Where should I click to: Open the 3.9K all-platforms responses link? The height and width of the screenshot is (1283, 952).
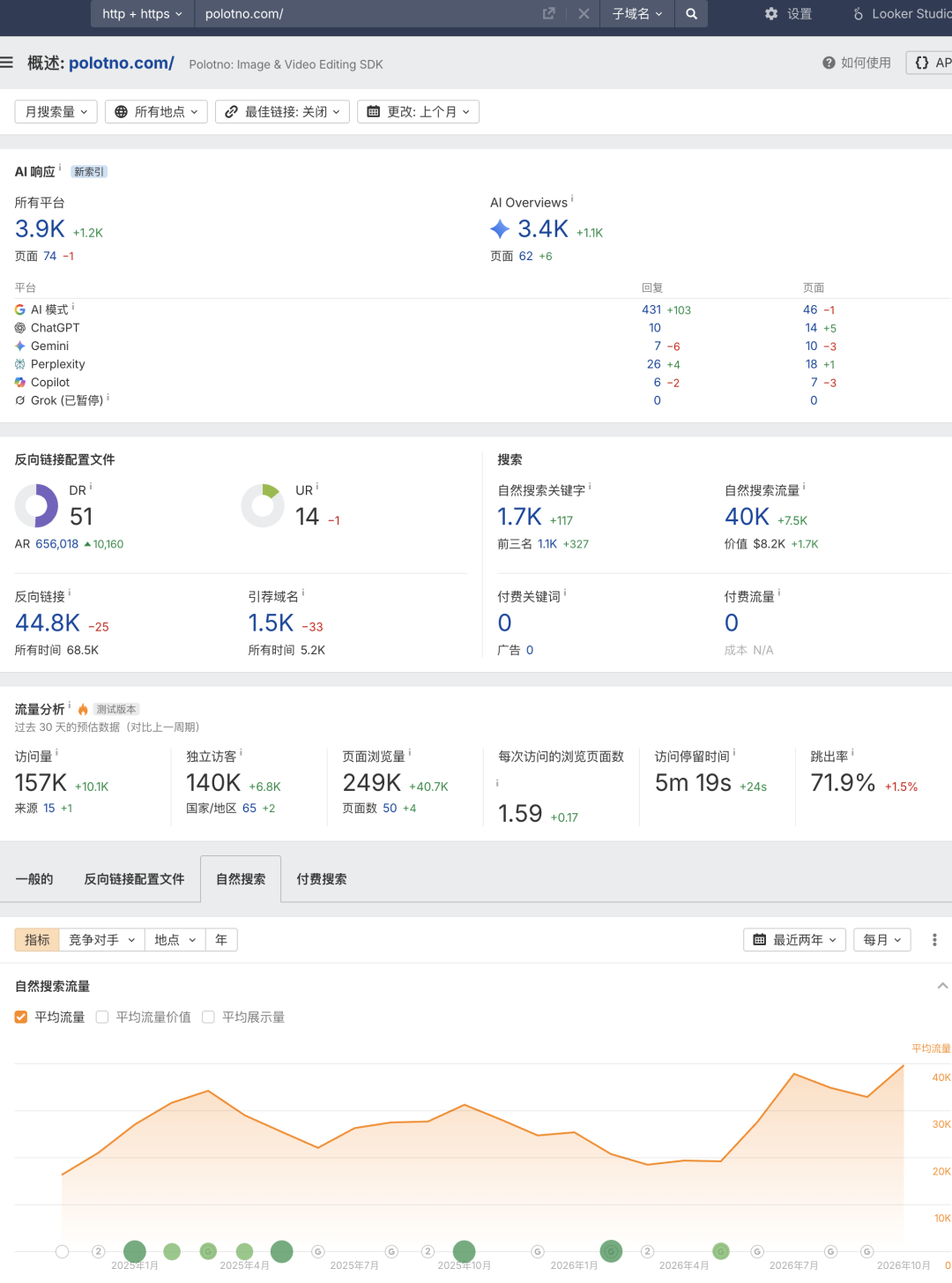coord(40,229)
